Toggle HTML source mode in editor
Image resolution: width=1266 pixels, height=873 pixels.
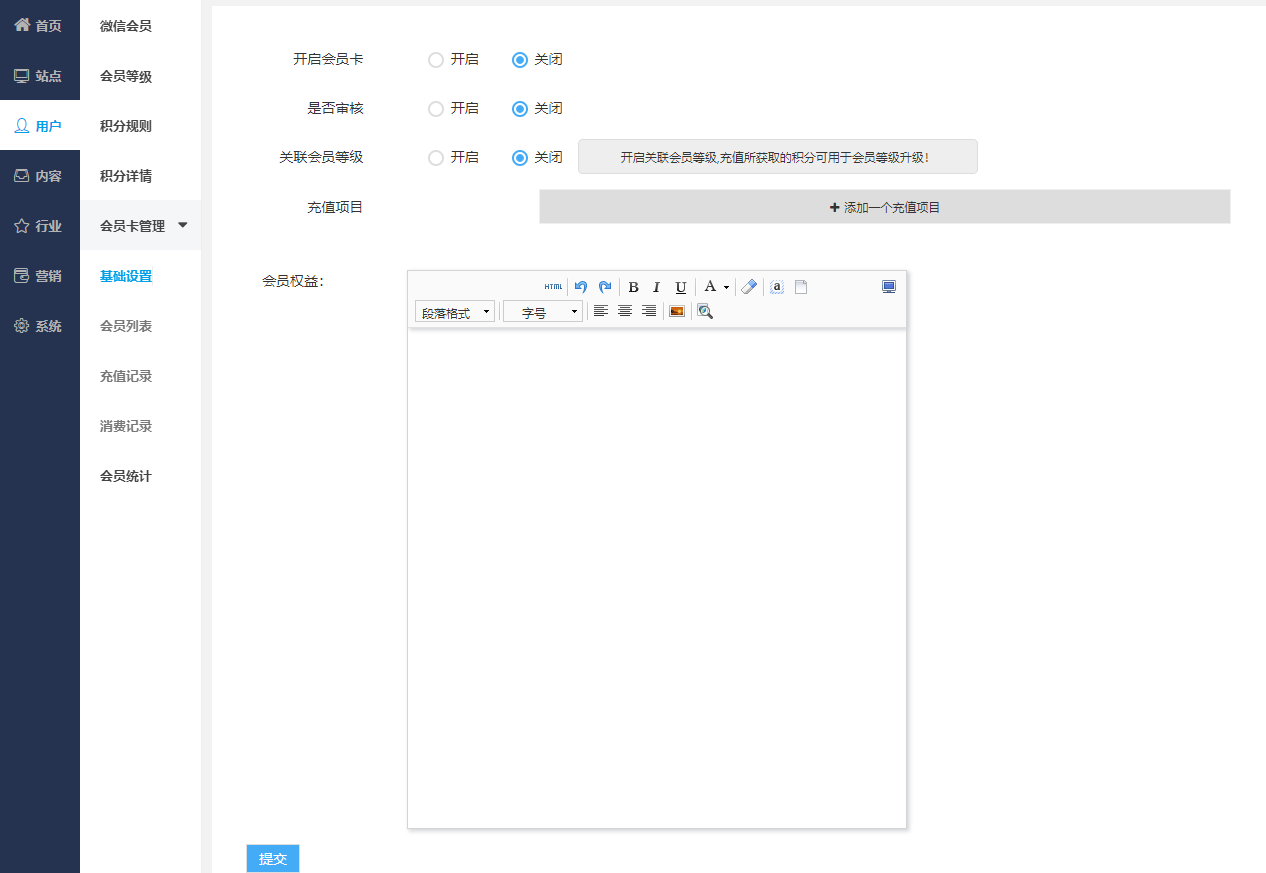(553, 287)
